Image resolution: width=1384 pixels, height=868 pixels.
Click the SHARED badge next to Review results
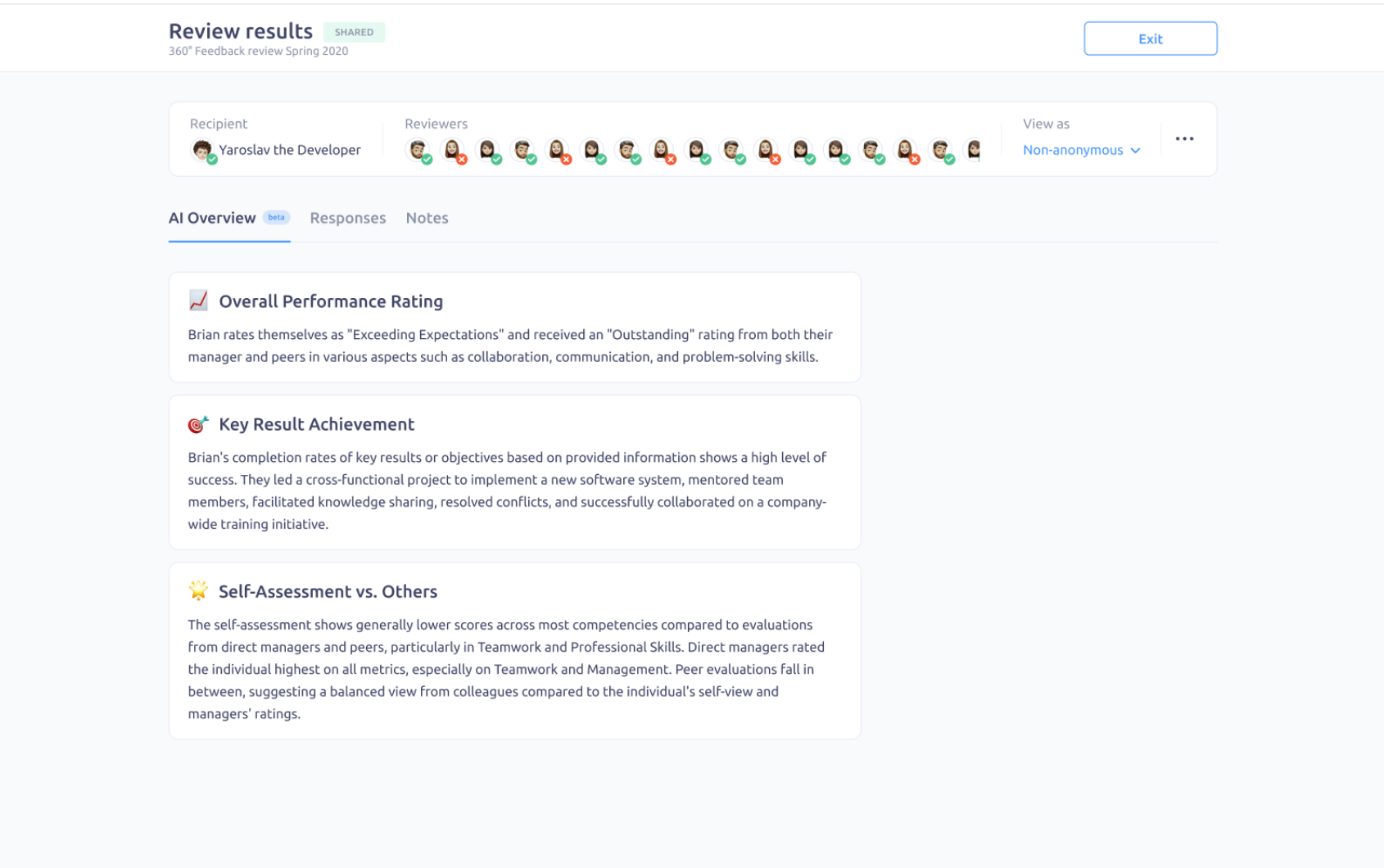point(355,32)
